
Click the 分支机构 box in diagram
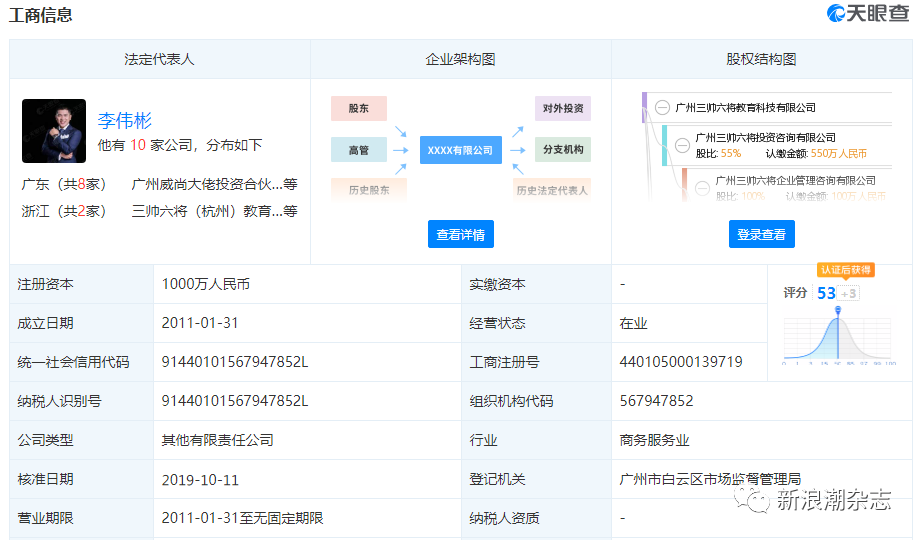coord(563,150)
